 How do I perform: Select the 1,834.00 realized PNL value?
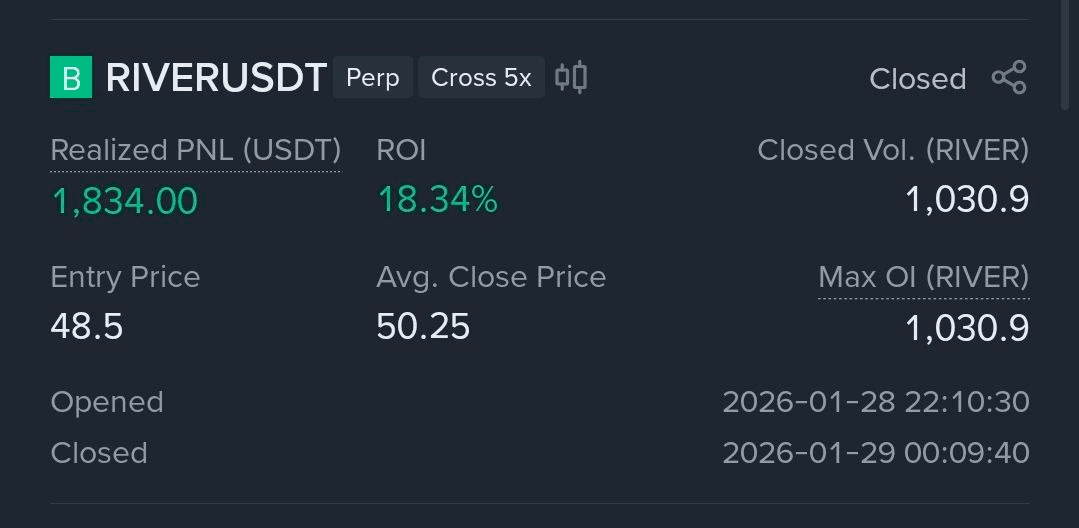pyautogui.click(x=124, y=201)
